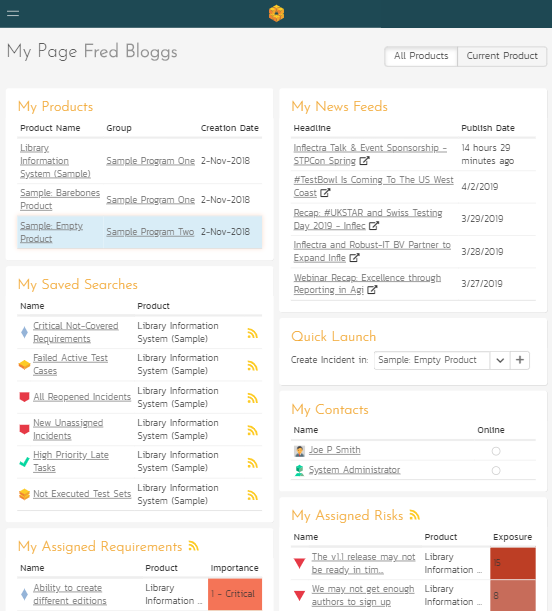
Task: Expand the Create Incident product dropdown arrow
Action: pyautogui.click(x=500, y=360)
